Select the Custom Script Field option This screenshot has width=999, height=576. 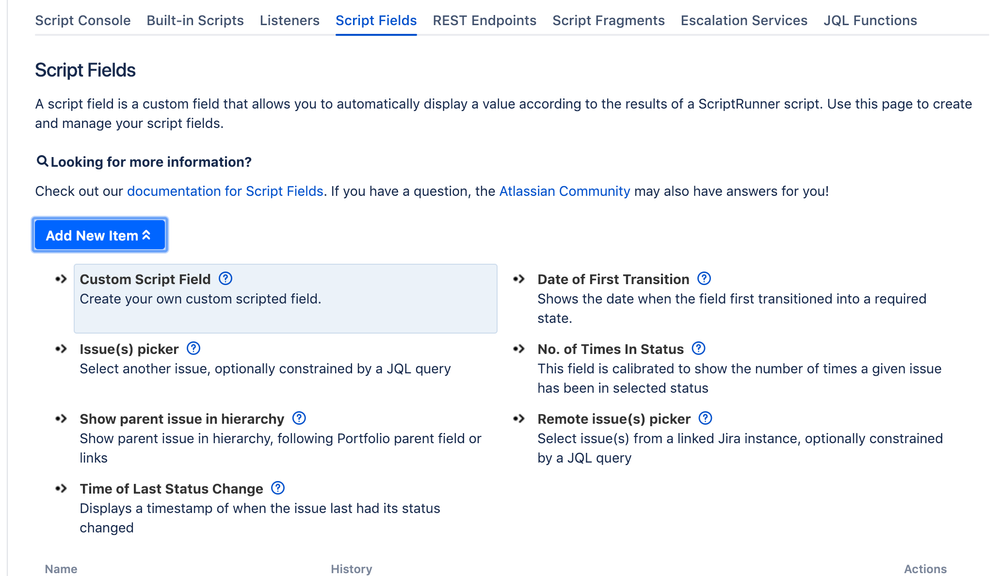(x=146, y=279)
